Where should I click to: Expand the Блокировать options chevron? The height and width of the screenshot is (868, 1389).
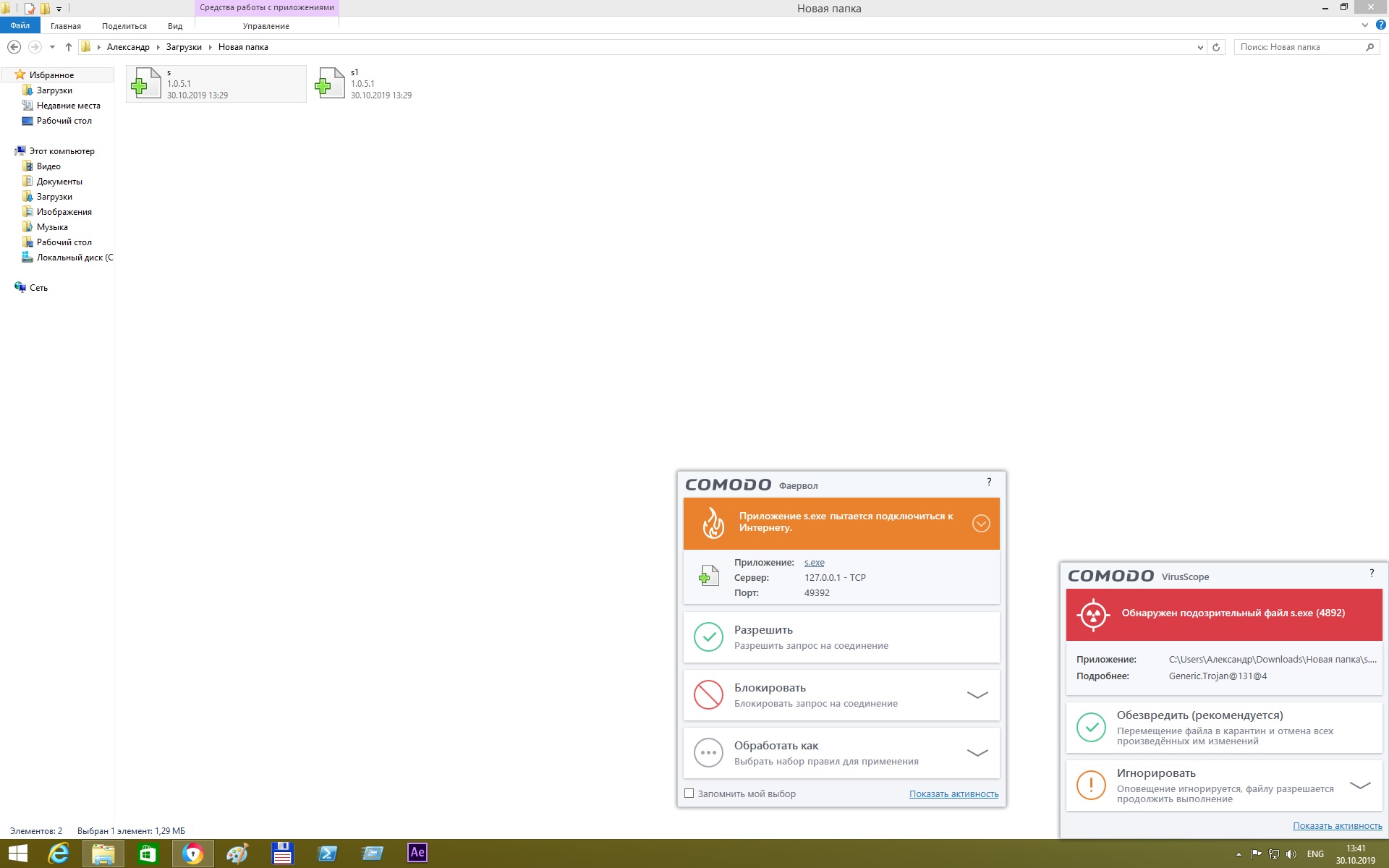tap(977, 695)
